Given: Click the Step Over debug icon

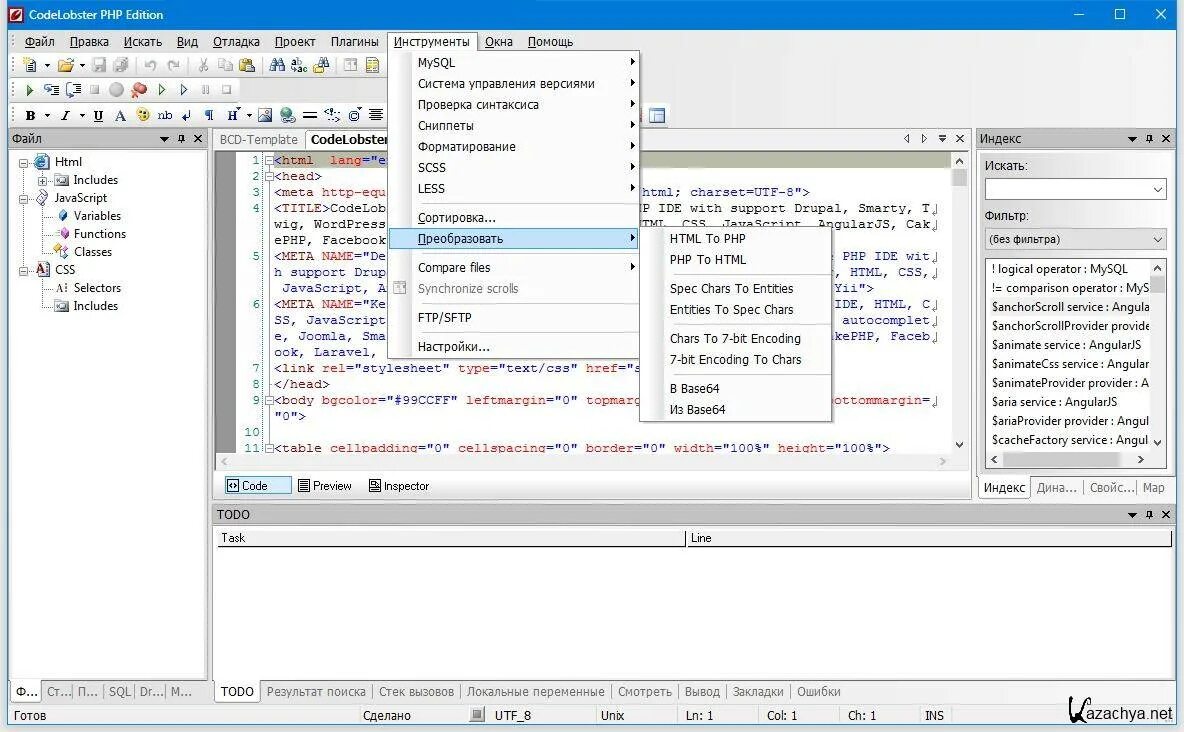Looking at the screenshot, I should point(73,90).
